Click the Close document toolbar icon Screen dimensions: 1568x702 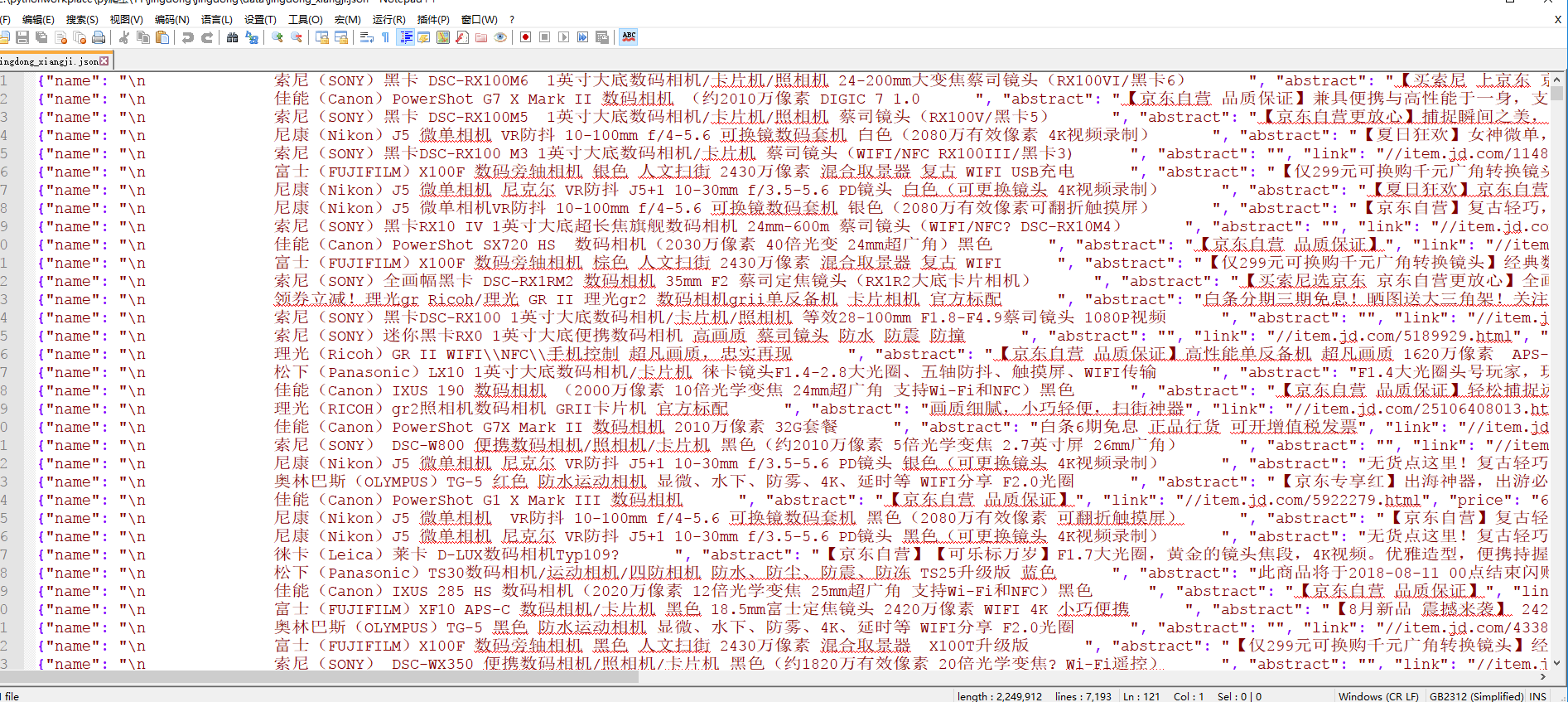click(x=60, y=37)
